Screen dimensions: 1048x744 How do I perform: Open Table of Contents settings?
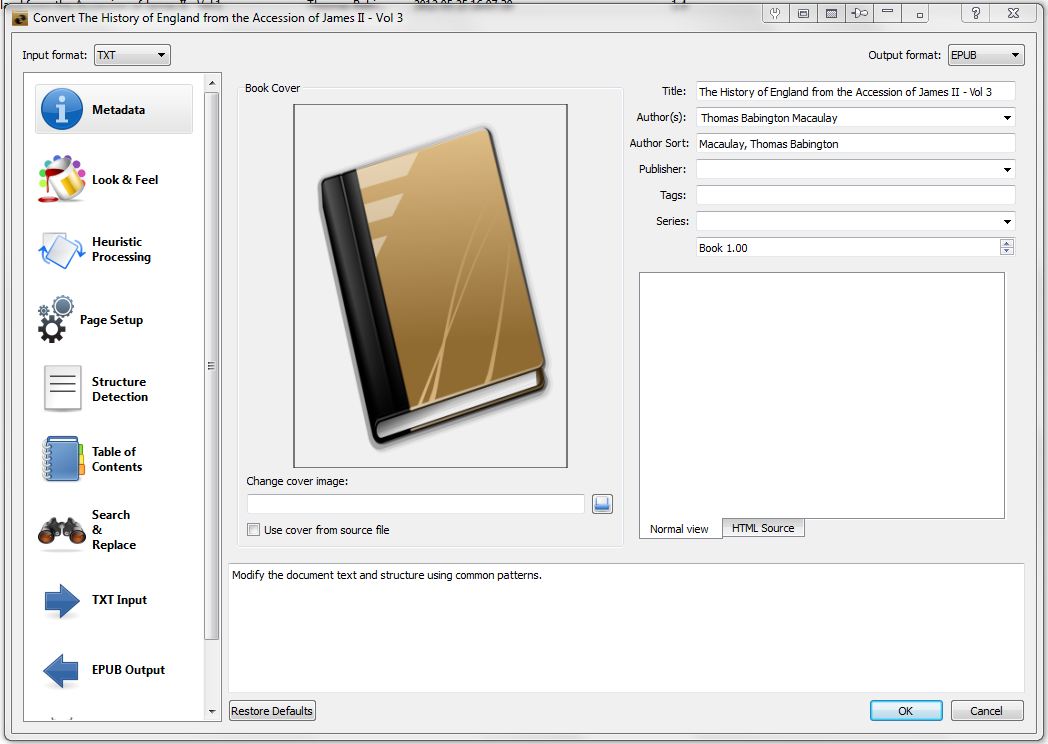pos(114,460)
